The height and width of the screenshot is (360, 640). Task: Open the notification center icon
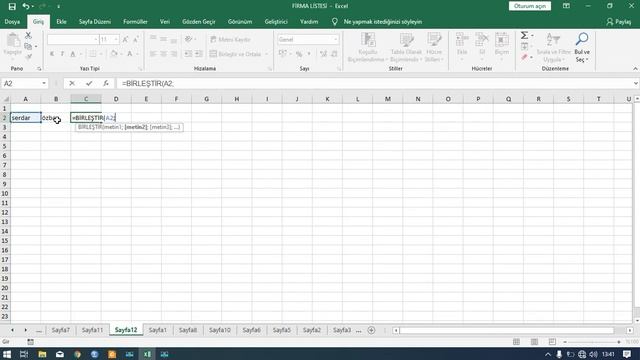click(627, 354)
